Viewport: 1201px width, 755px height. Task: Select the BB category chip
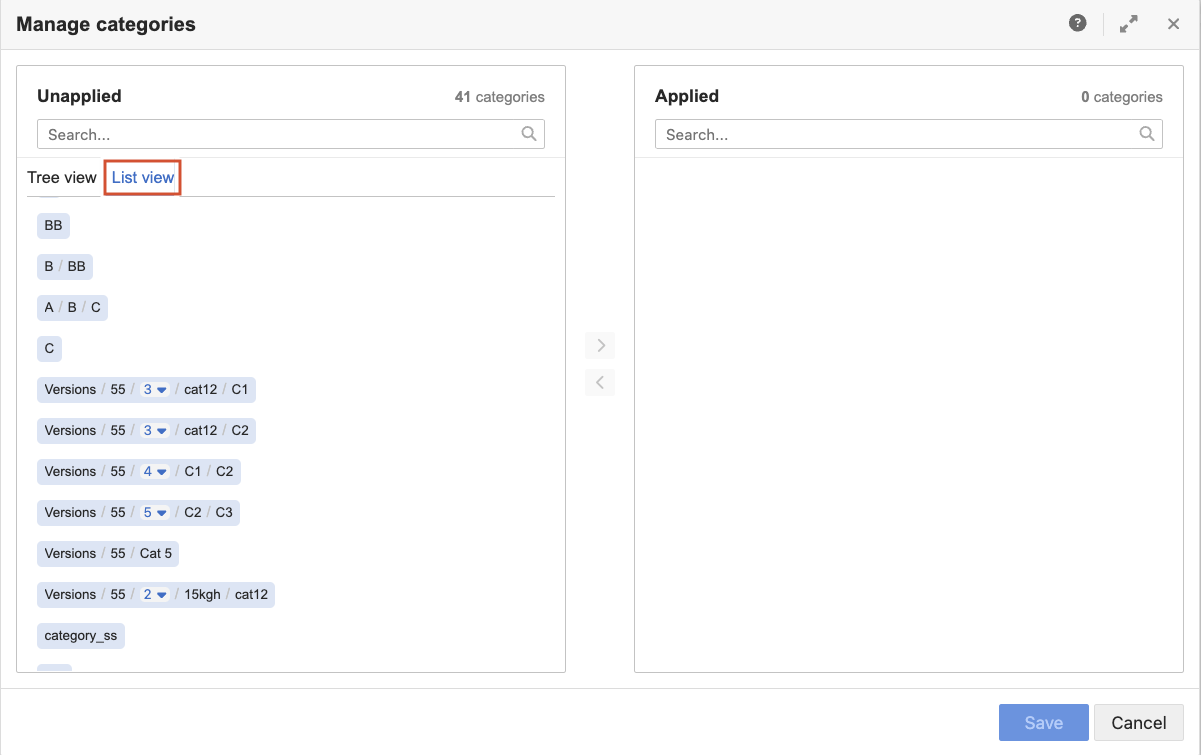pyautogui.click(x=52, y=225)
